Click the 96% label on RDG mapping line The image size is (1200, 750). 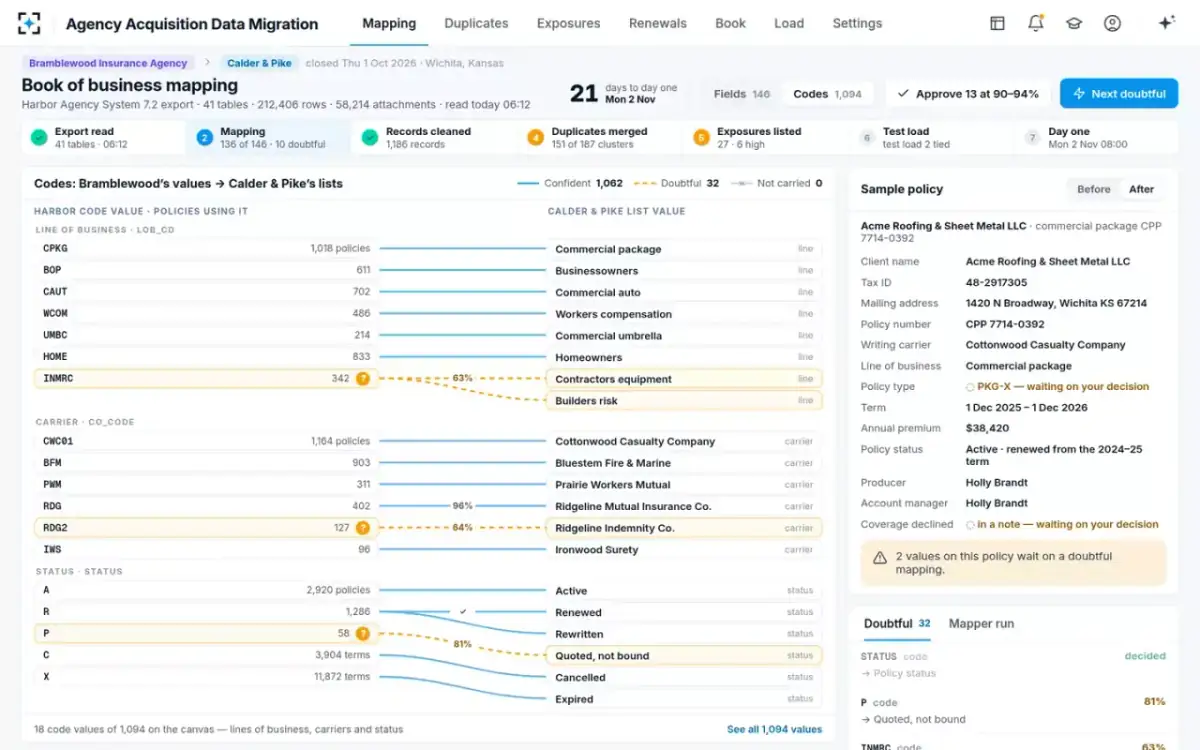[x=462, y=506]
